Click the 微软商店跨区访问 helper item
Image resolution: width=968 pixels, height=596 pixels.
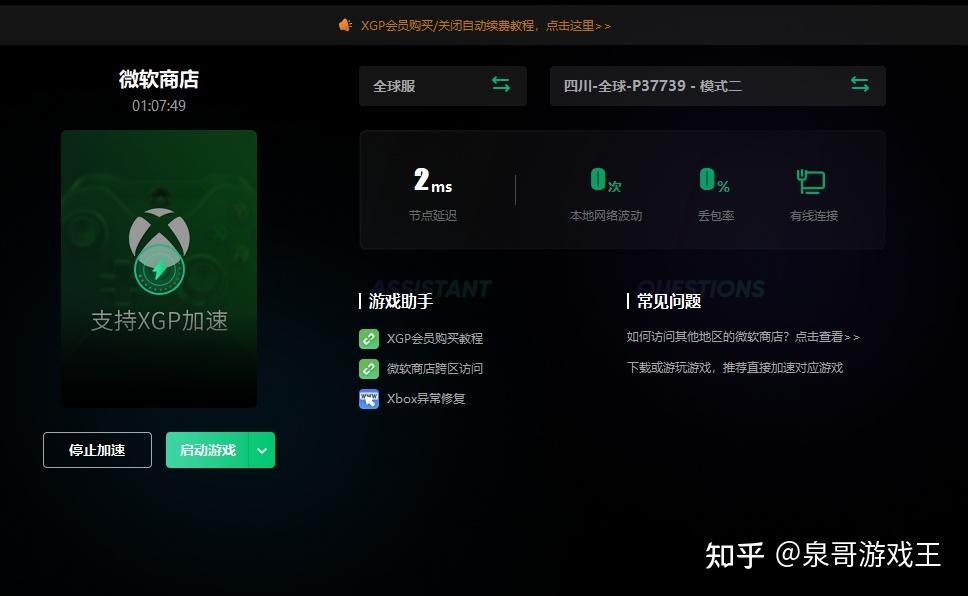(x=434, y=368)
